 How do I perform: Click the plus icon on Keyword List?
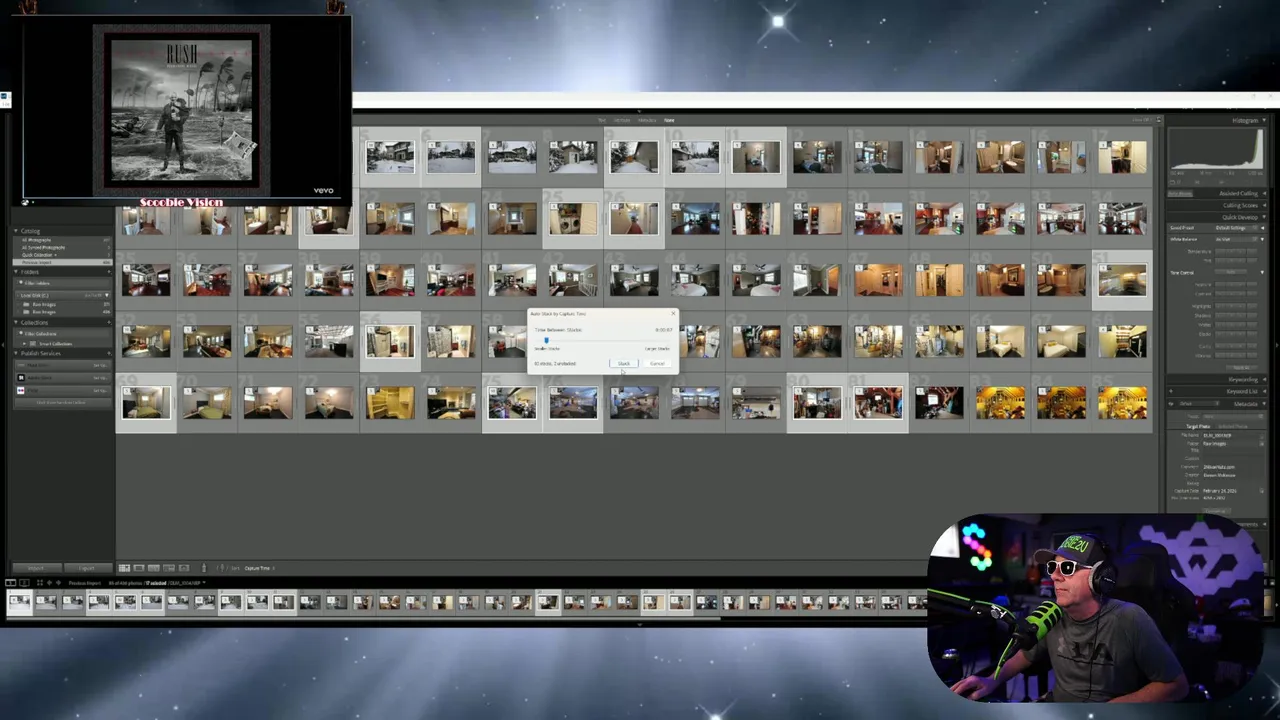[x=1171, y=391]
